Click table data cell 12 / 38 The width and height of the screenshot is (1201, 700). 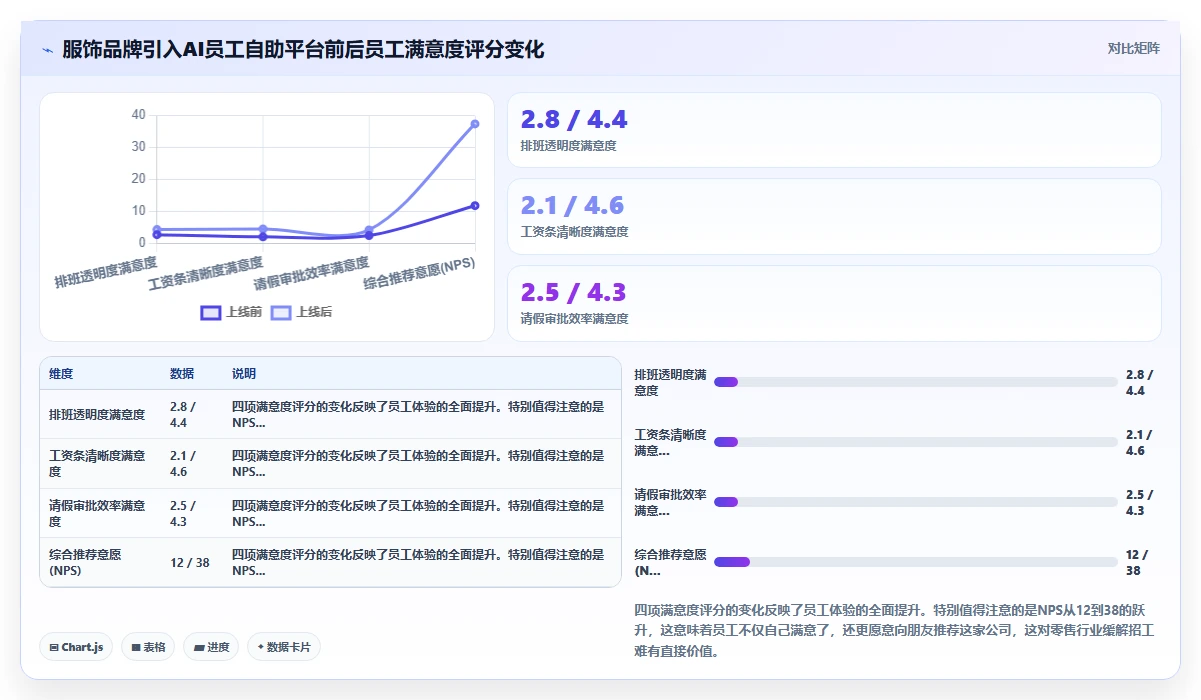click(x=190, y=562)
